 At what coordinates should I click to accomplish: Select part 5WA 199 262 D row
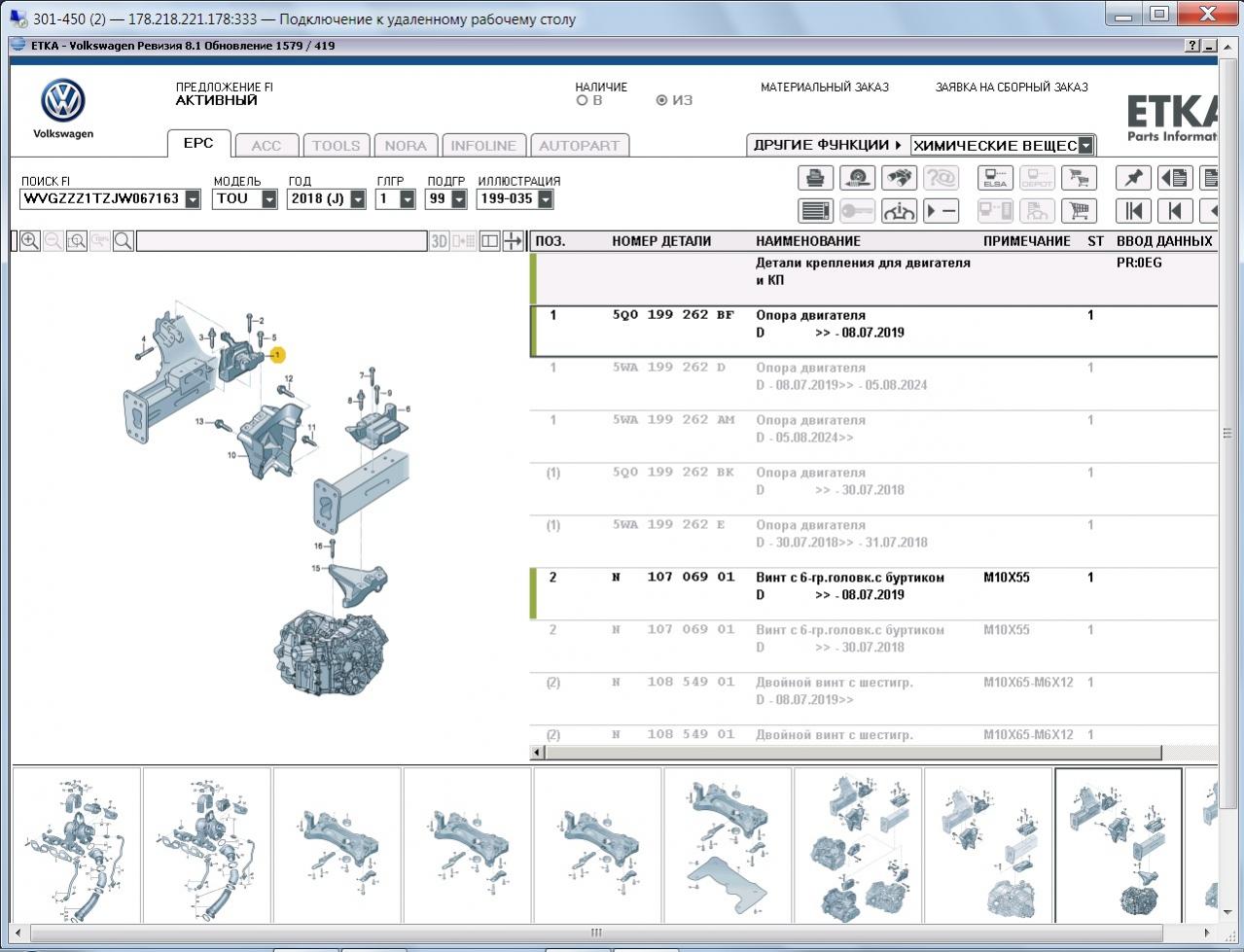[873, 384]
